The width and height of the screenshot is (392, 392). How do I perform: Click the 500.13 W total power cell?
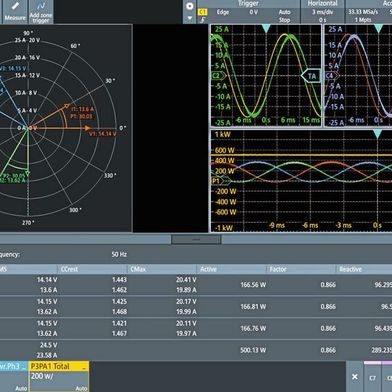(253, 350)
